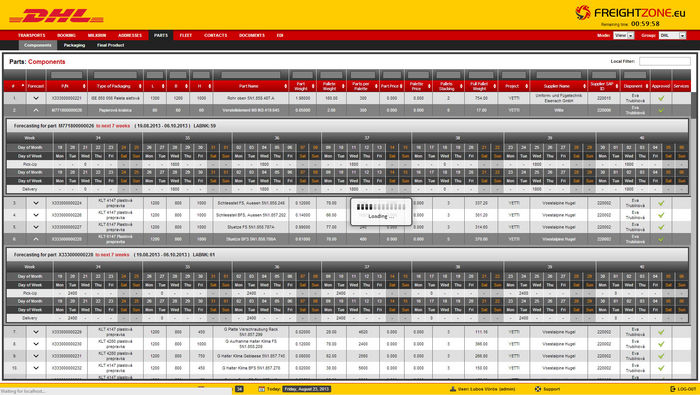700x395 pixels.
Task: Toggle the Approved checkmark in row 3
Action: pyautogui.click(x=661, y=203)
